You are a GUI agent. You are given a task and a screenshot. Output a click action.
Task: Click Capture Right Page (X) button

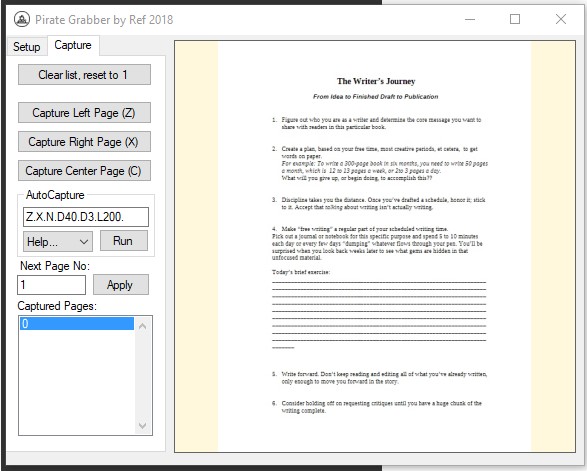point(84,142)
